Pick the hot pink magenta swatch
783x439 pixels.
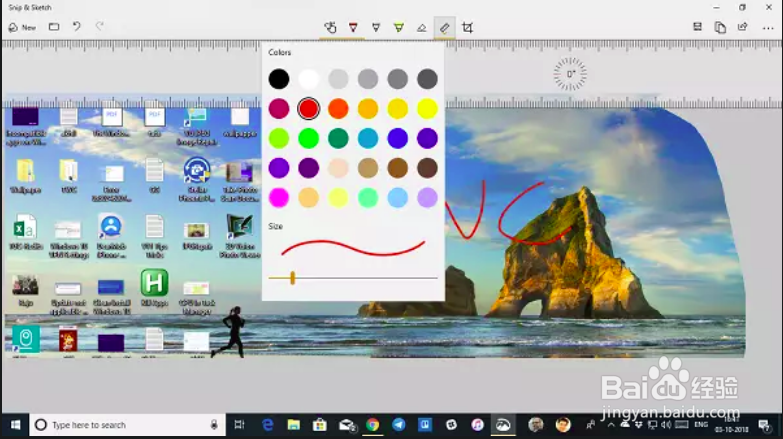279,198
